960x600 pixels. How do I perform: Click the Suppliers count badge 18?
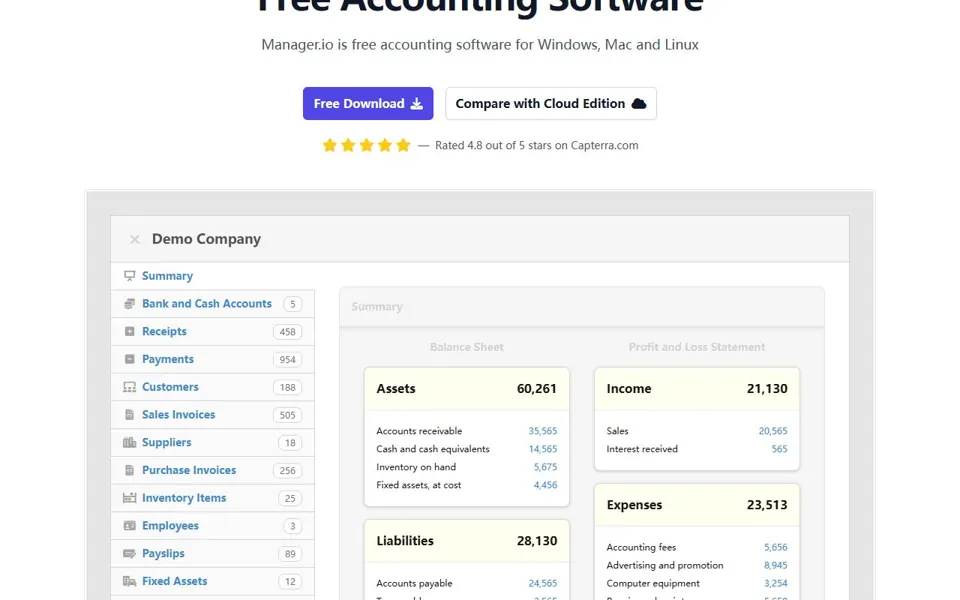point(290,443)
